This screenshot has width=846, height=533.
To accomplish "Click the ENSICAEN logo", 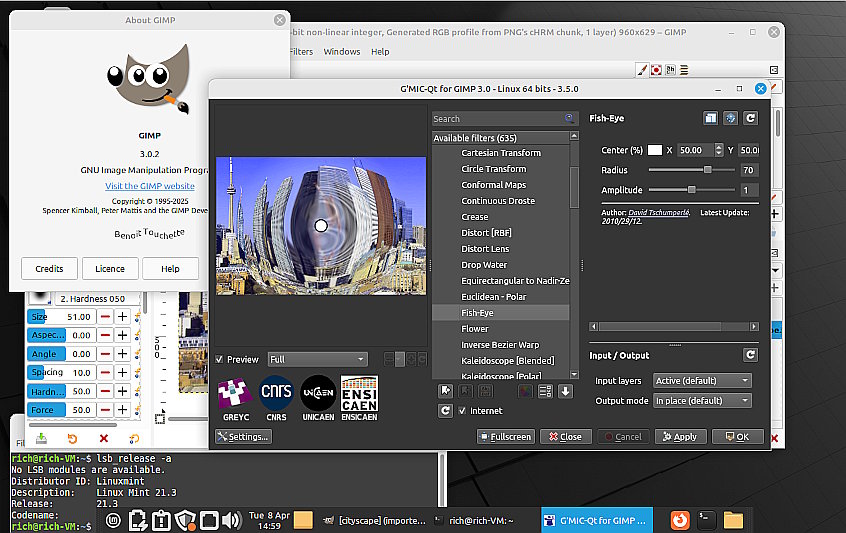I will tap(359, 399).
